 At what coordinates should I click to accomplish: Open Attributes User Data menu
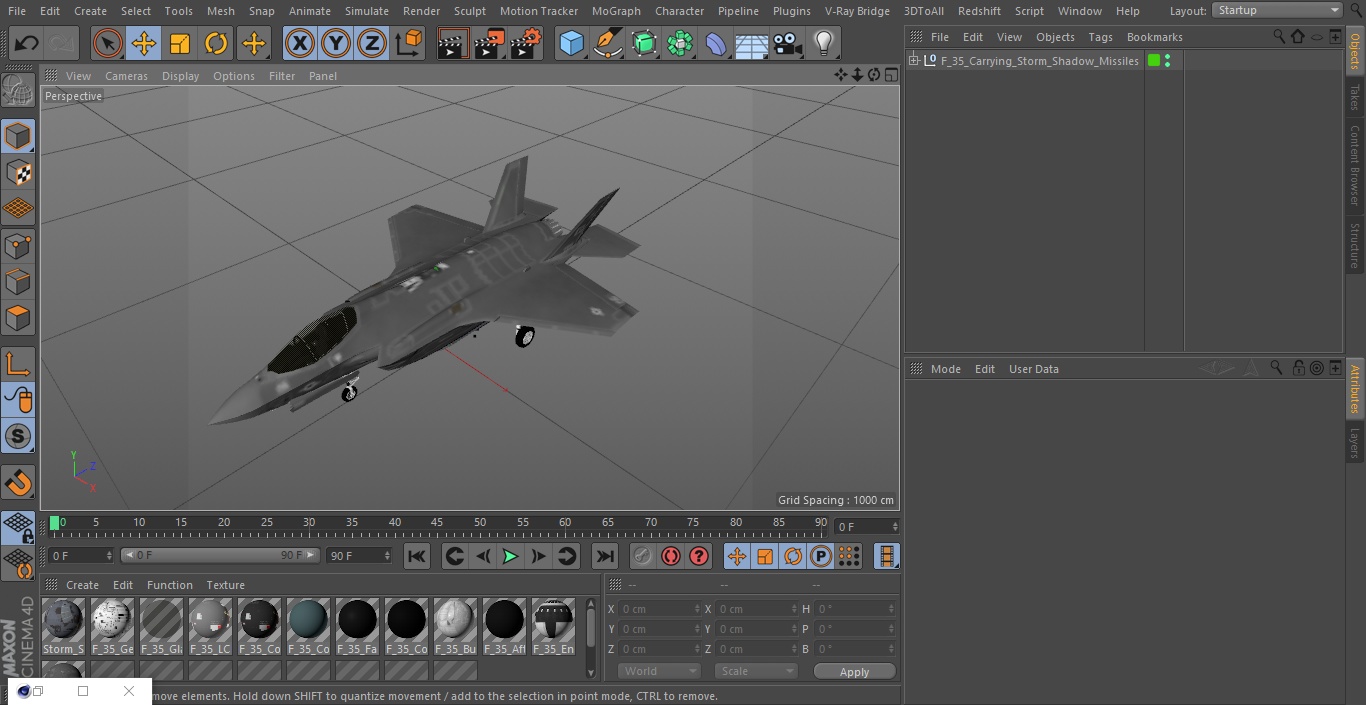1033,369
